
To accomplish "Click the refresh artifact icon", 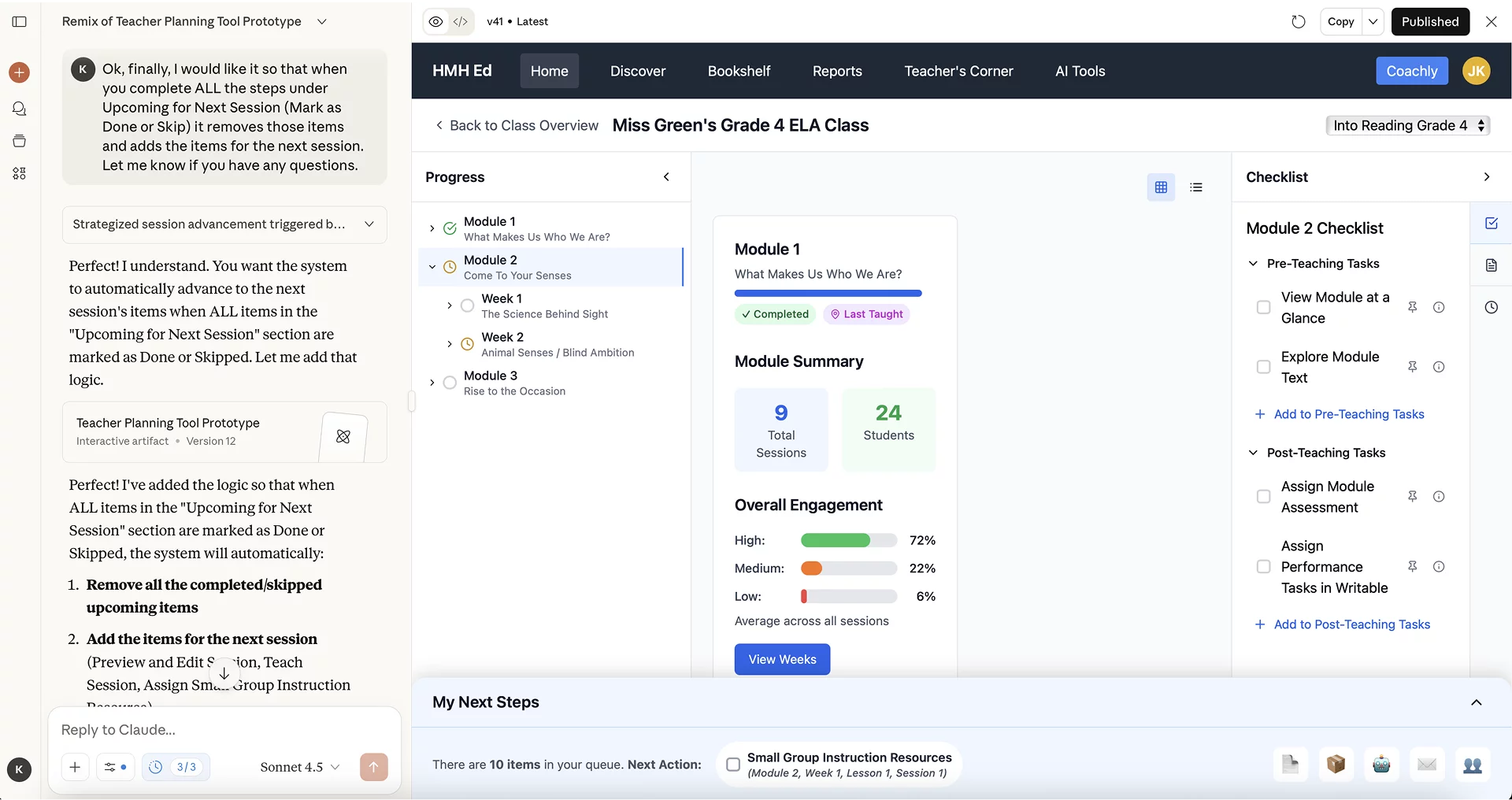I will 1298,21.
